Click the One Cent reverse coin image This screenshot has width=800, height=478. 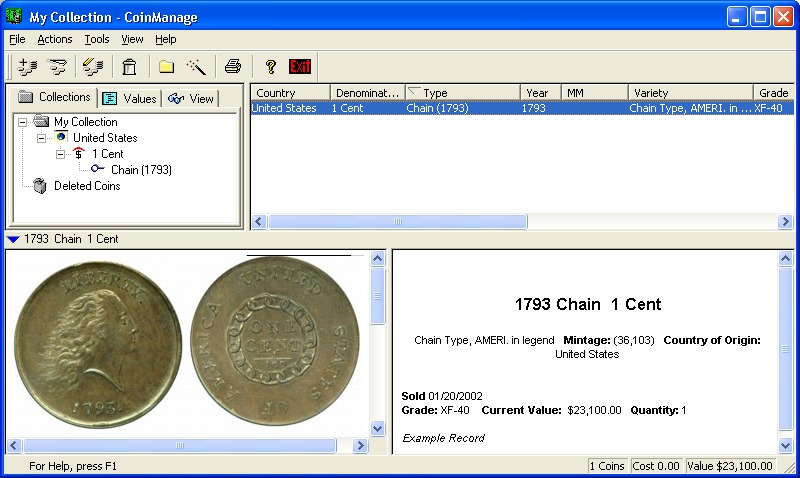pos(275,341)
